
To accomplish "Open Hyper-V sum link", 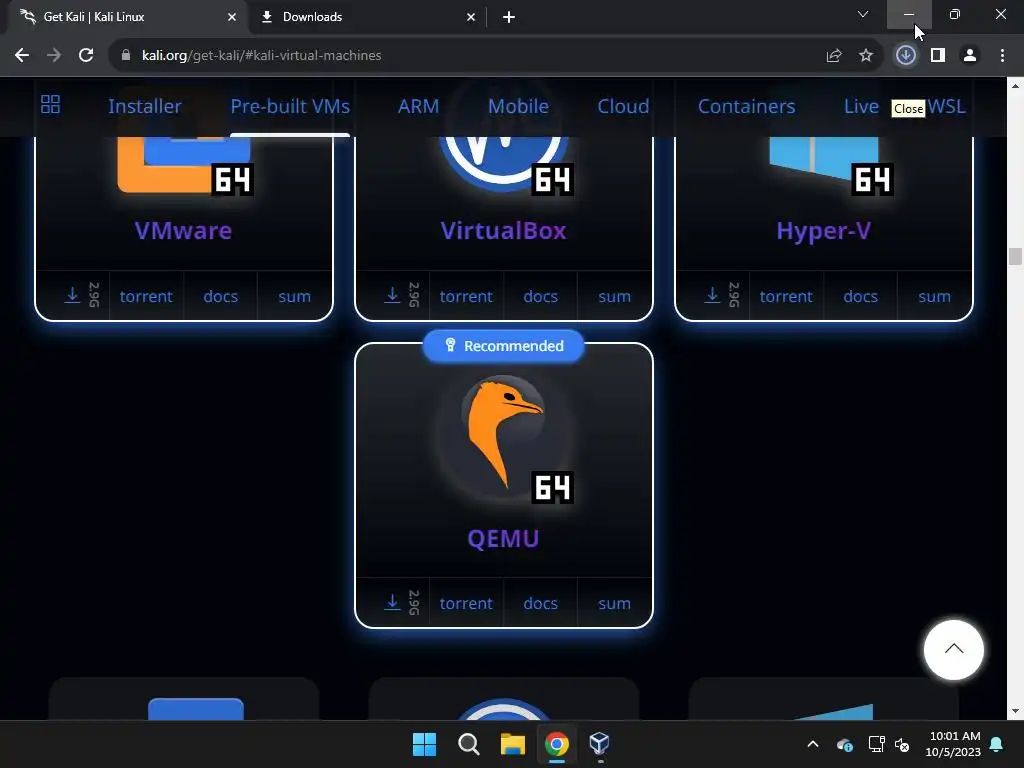I will coord(935,296).
